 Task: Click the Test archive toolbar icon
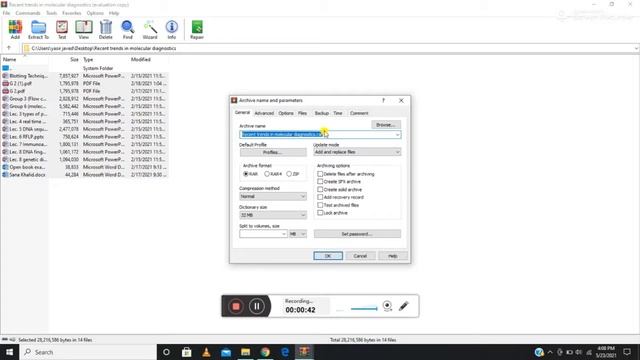[x=62, y=30]
